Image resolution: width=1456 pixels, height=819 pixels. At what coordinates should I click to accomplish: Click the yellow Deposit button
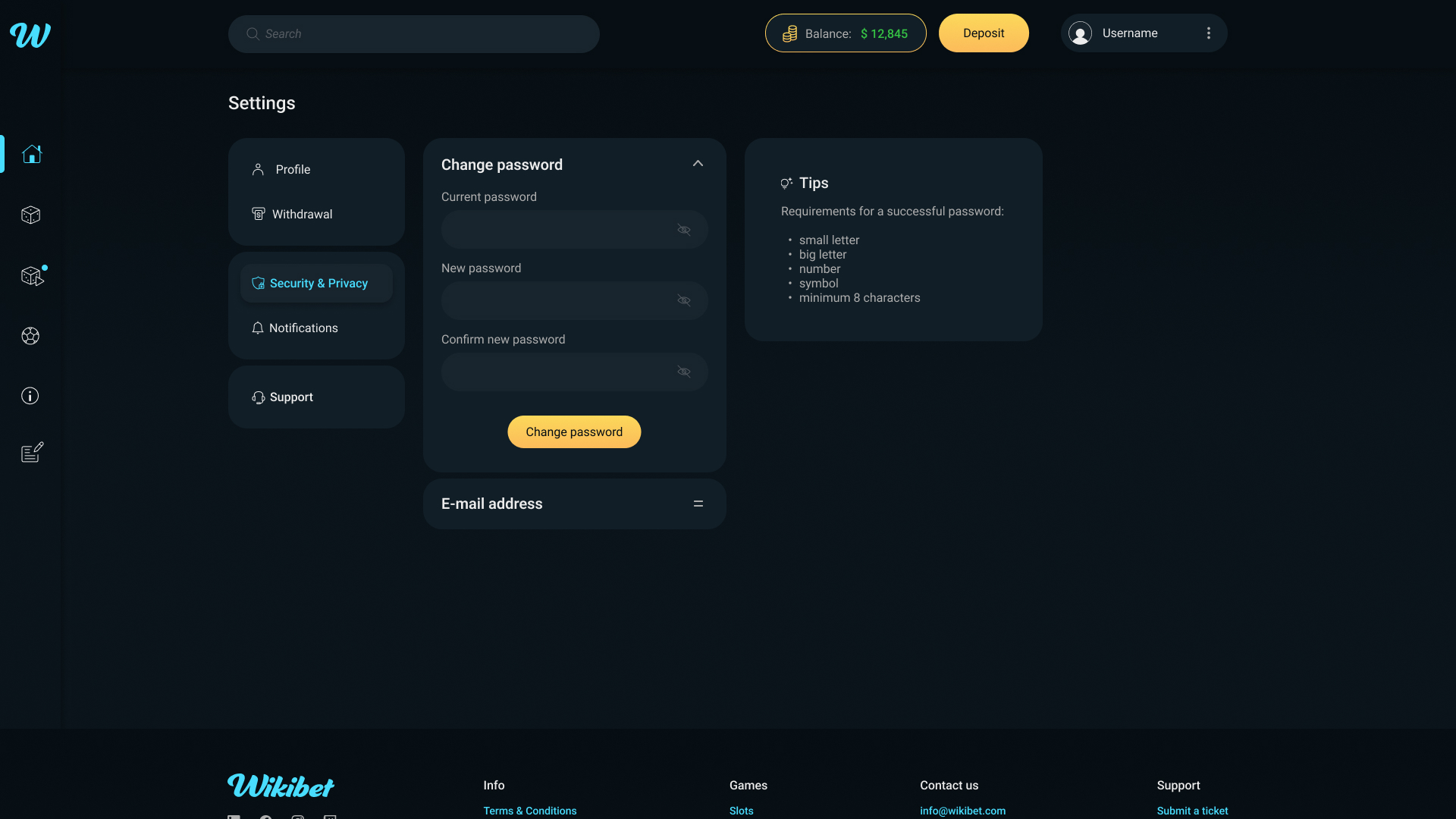(x=984, y=33)
